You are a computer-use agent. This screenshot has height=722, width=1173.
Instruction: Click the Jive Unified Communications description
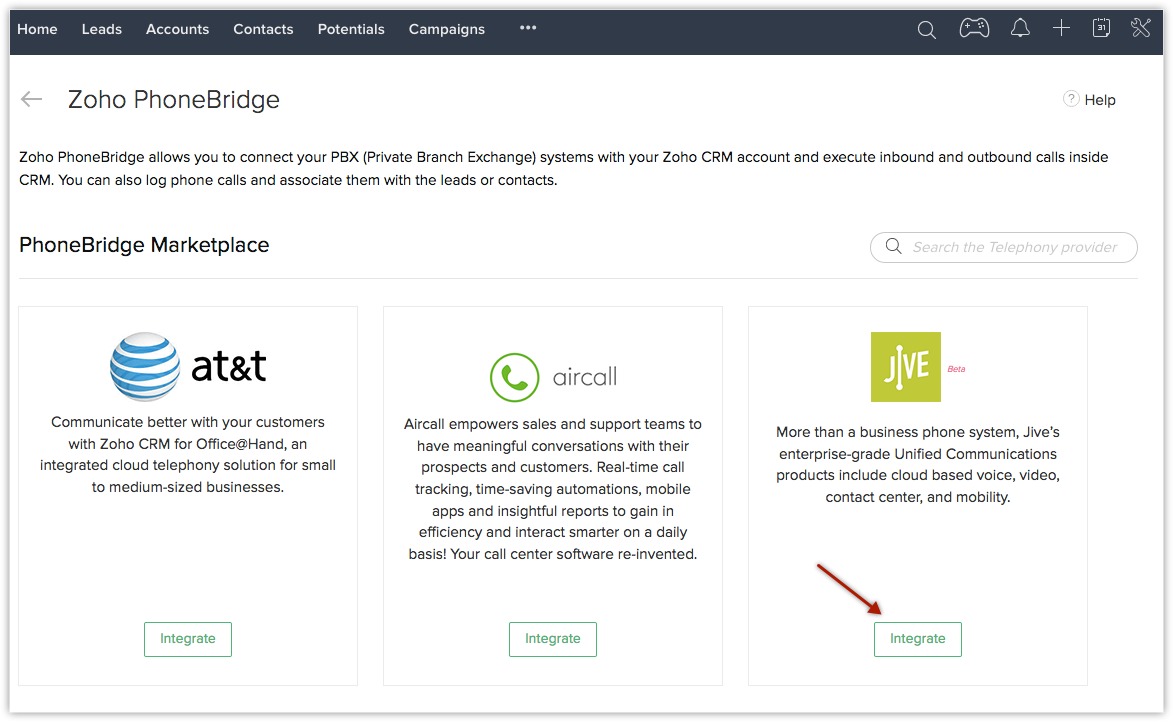[x=918, y=465]
